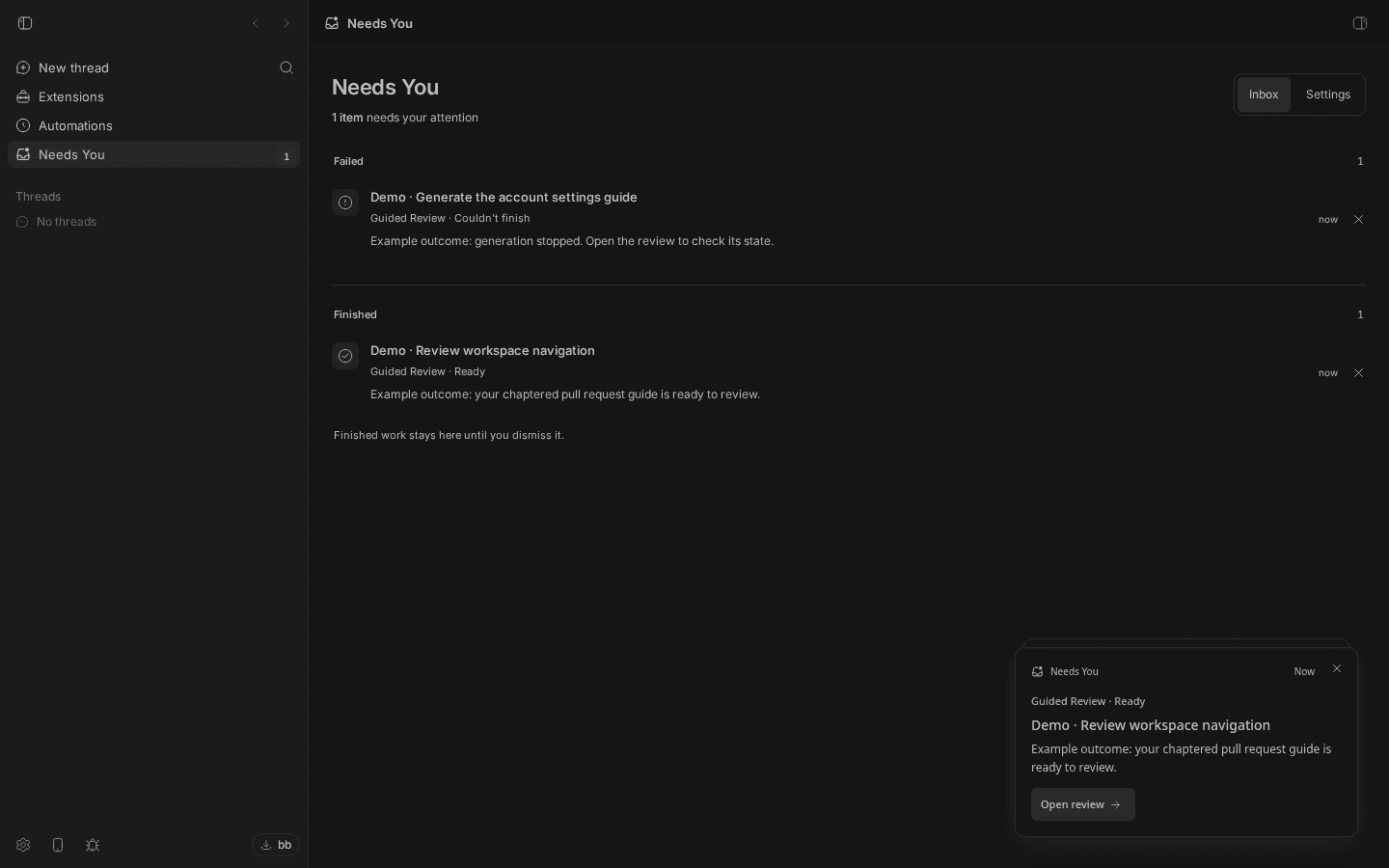Click the Threads section heading
This screenshot has width=1389, height=868.
(39, 197)
